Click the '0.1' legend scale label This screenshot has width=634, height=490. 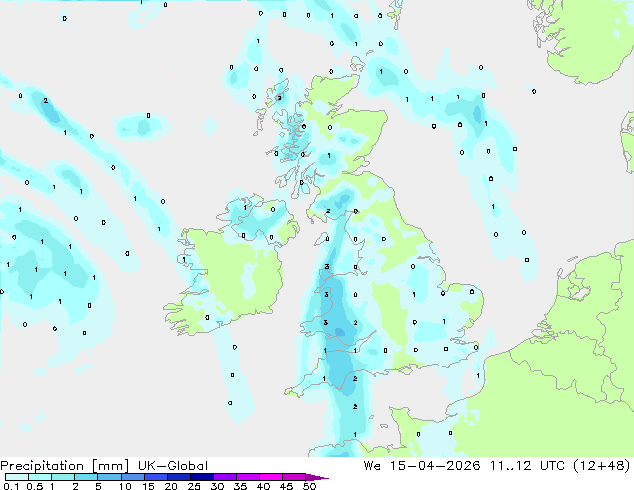coord(11,486)
